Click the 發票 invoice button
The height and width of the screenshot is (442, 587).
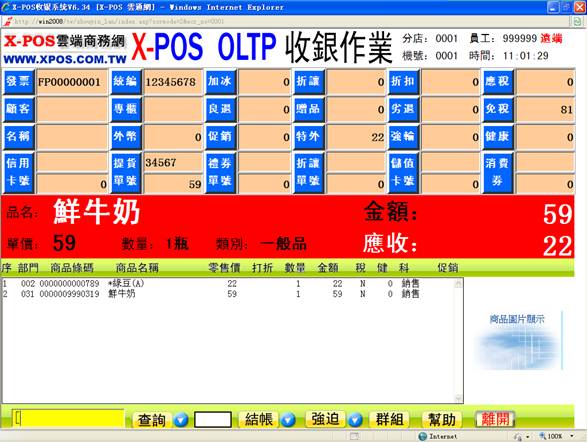pos(18,81)
